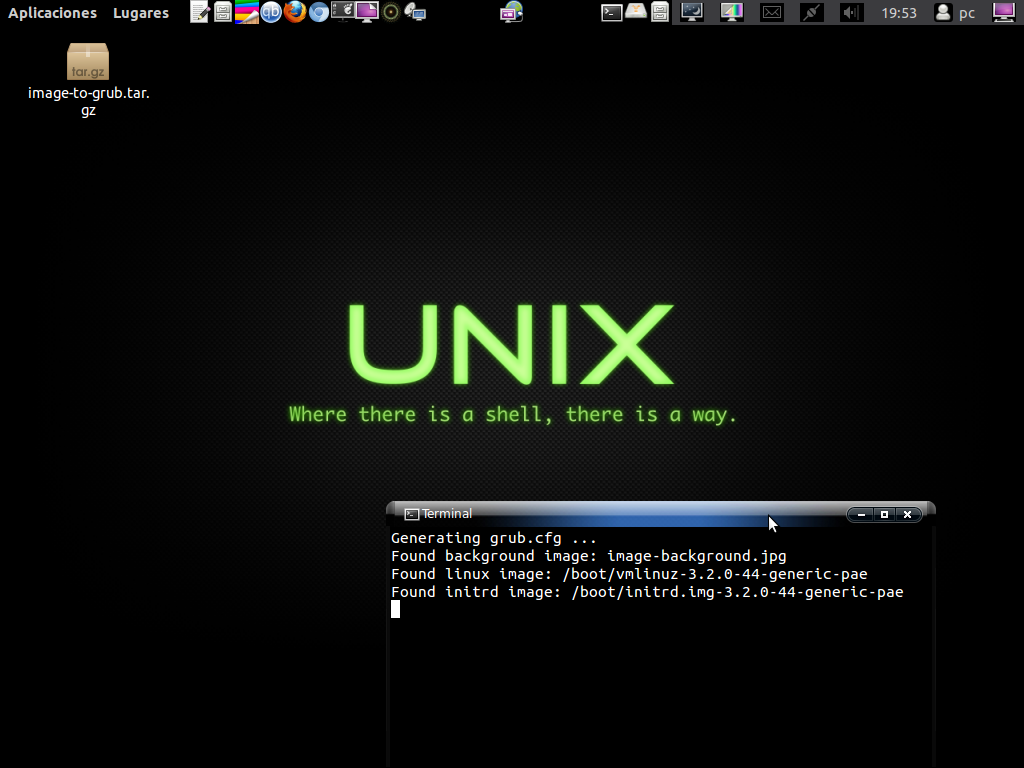
Task: Click the Terminal title bar text
Action: (x=447, y=514)
